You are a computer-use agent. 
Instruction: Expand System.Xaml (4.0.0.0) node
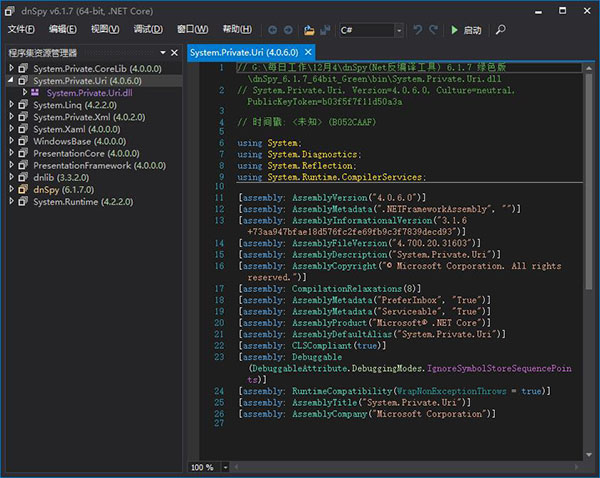(11, 129)
